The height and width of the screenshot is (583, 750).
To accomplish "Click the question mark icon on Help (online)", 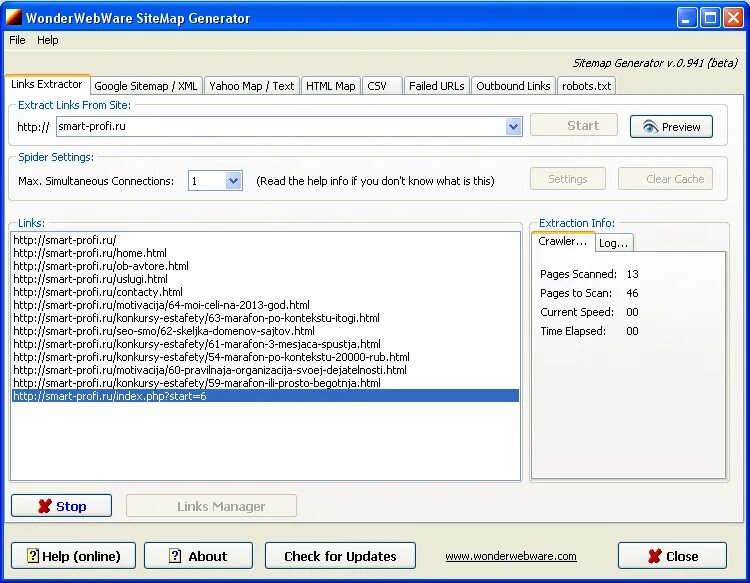I will pos(33,556).
